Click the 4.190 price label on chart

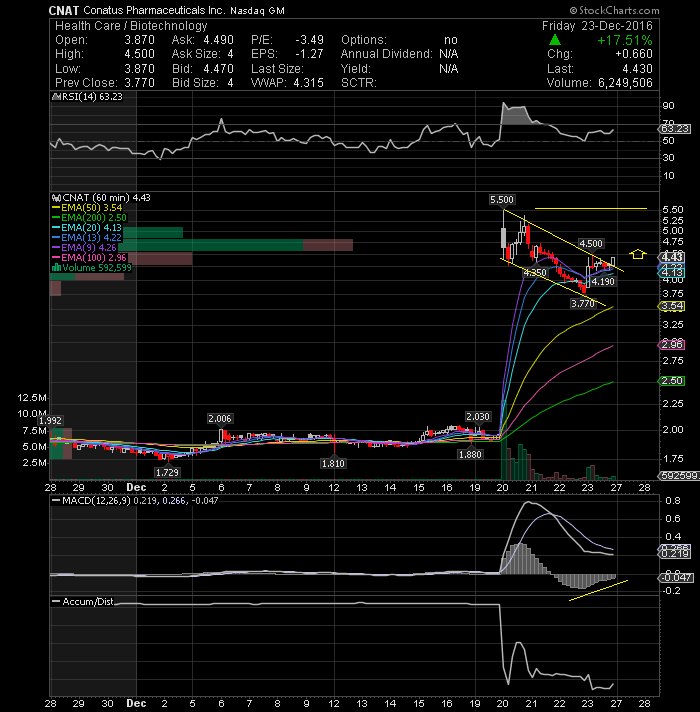(x=603, y=282)
